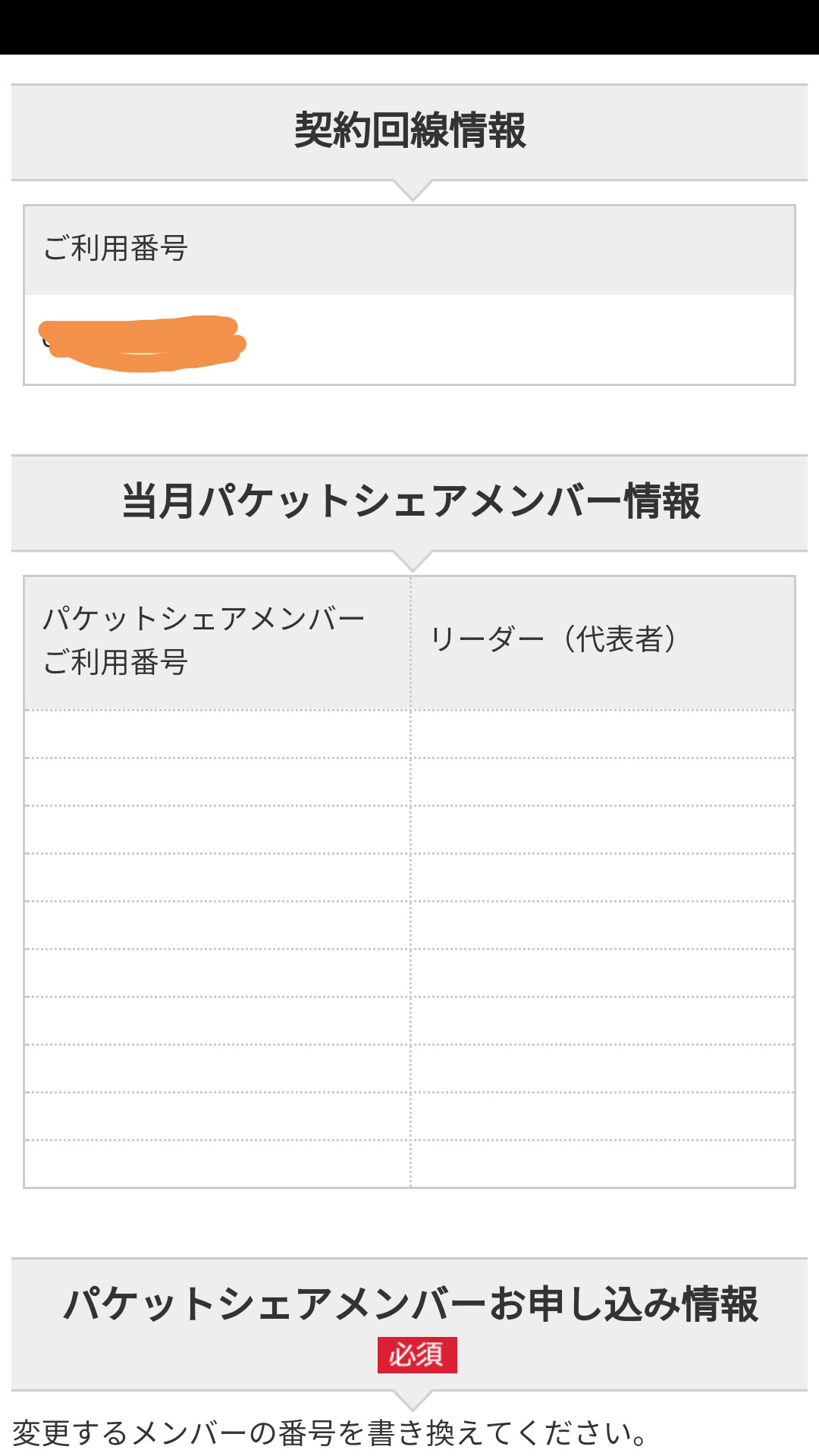This screenshot has height=1456, width=819.
Task: Tap the パケットシェアメンバーお申し込み情報 section header
Action: tap(409, 1304)
